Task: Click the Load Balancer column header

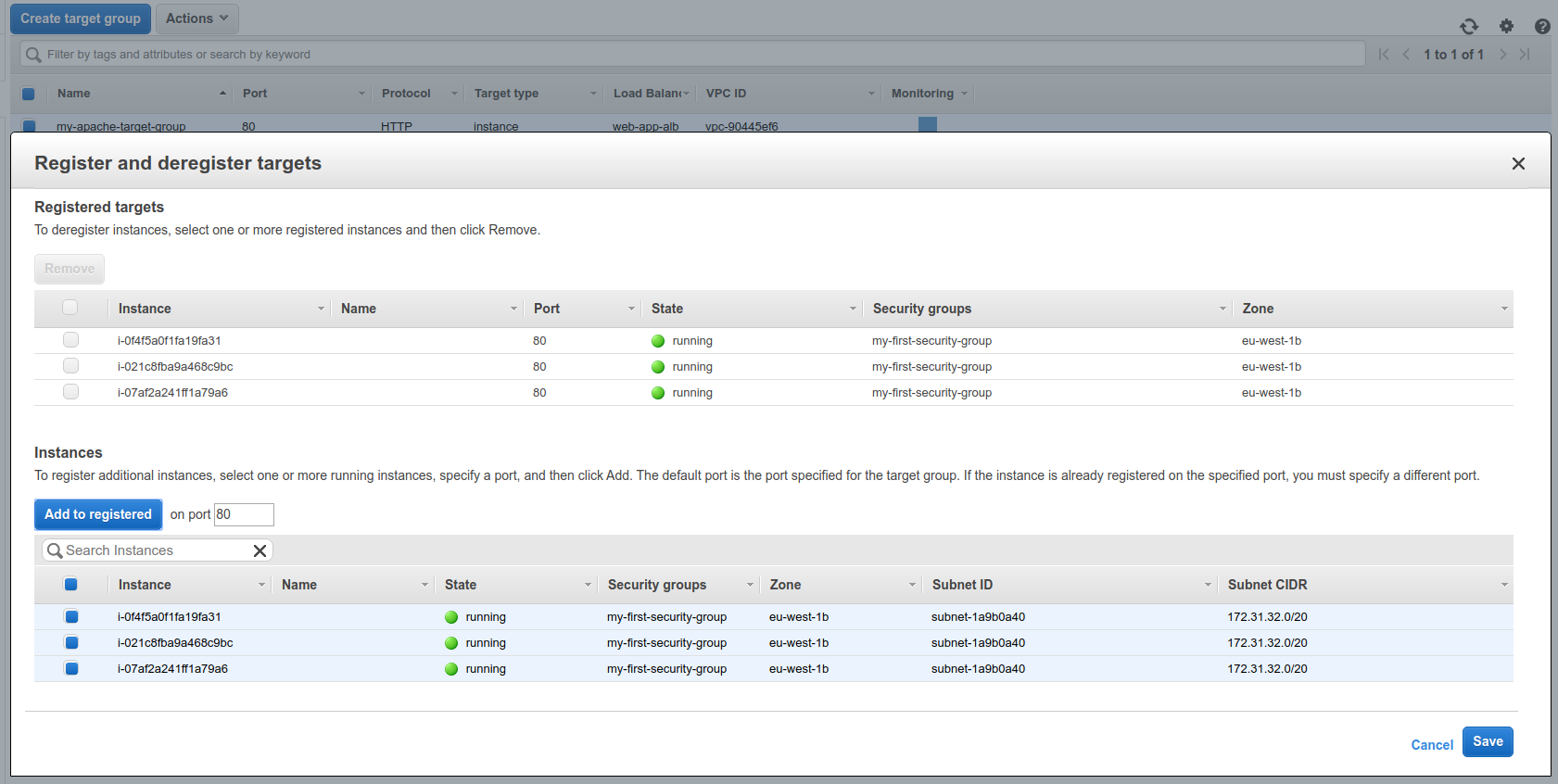Action: click(x=647, y=94)
